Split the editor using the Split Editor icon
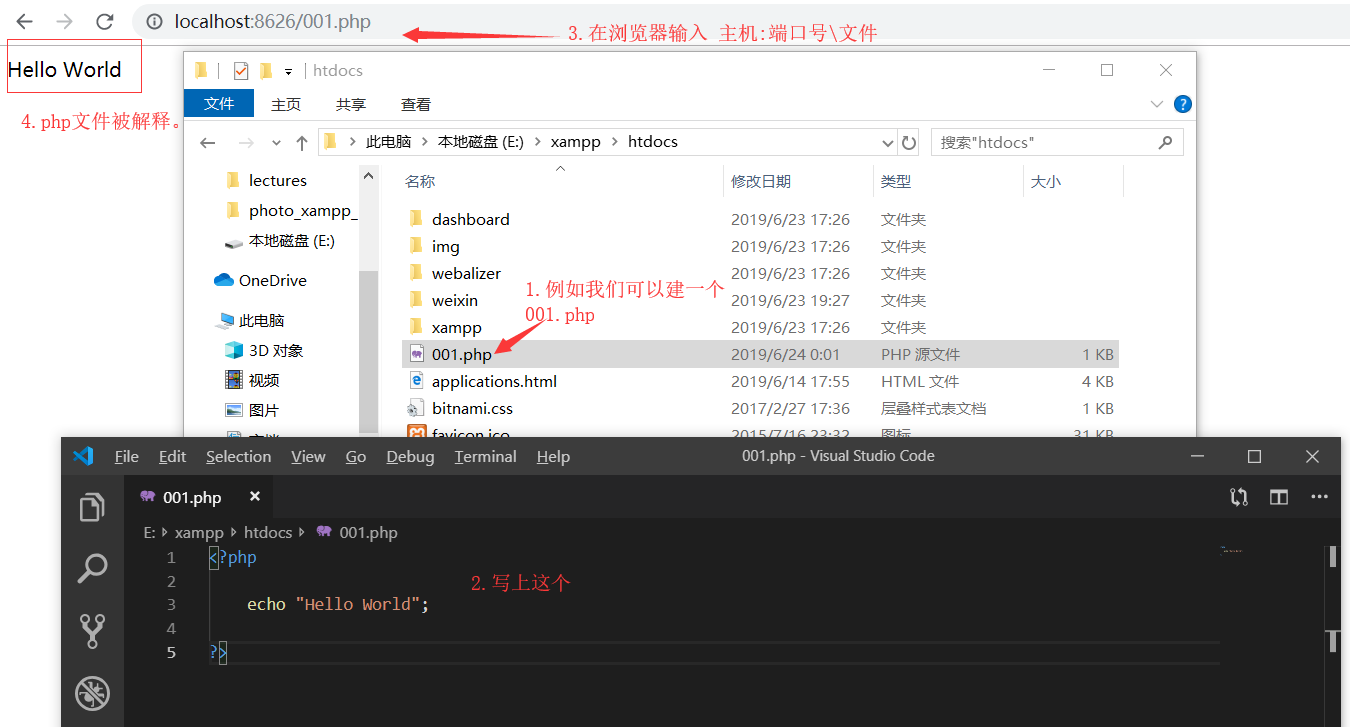Image resolution: width=1350 pixels, height=727 pixels. click(x=1279, y=496)
